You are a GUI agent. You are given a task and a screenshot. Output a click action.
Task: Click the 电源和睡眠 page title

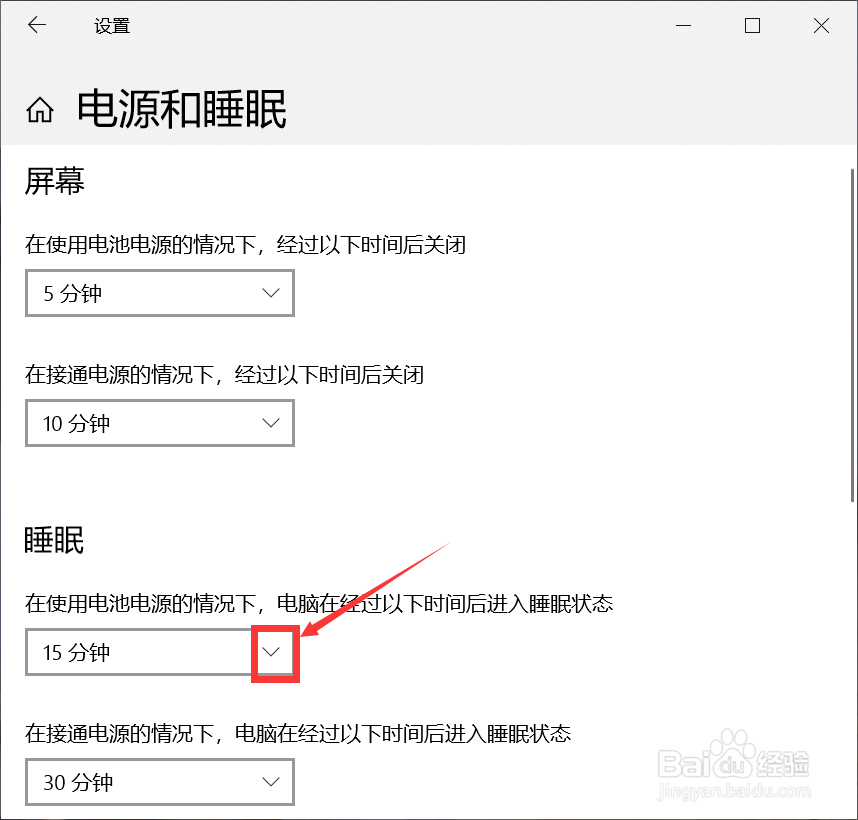click(182, 109)
